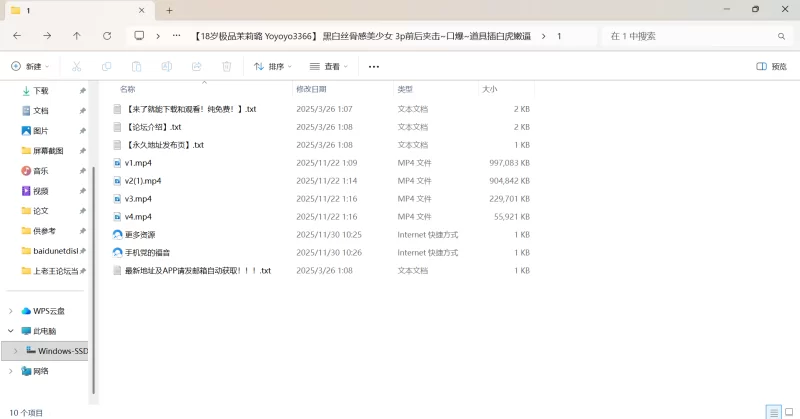Close the tab named 1

(141, 10)
